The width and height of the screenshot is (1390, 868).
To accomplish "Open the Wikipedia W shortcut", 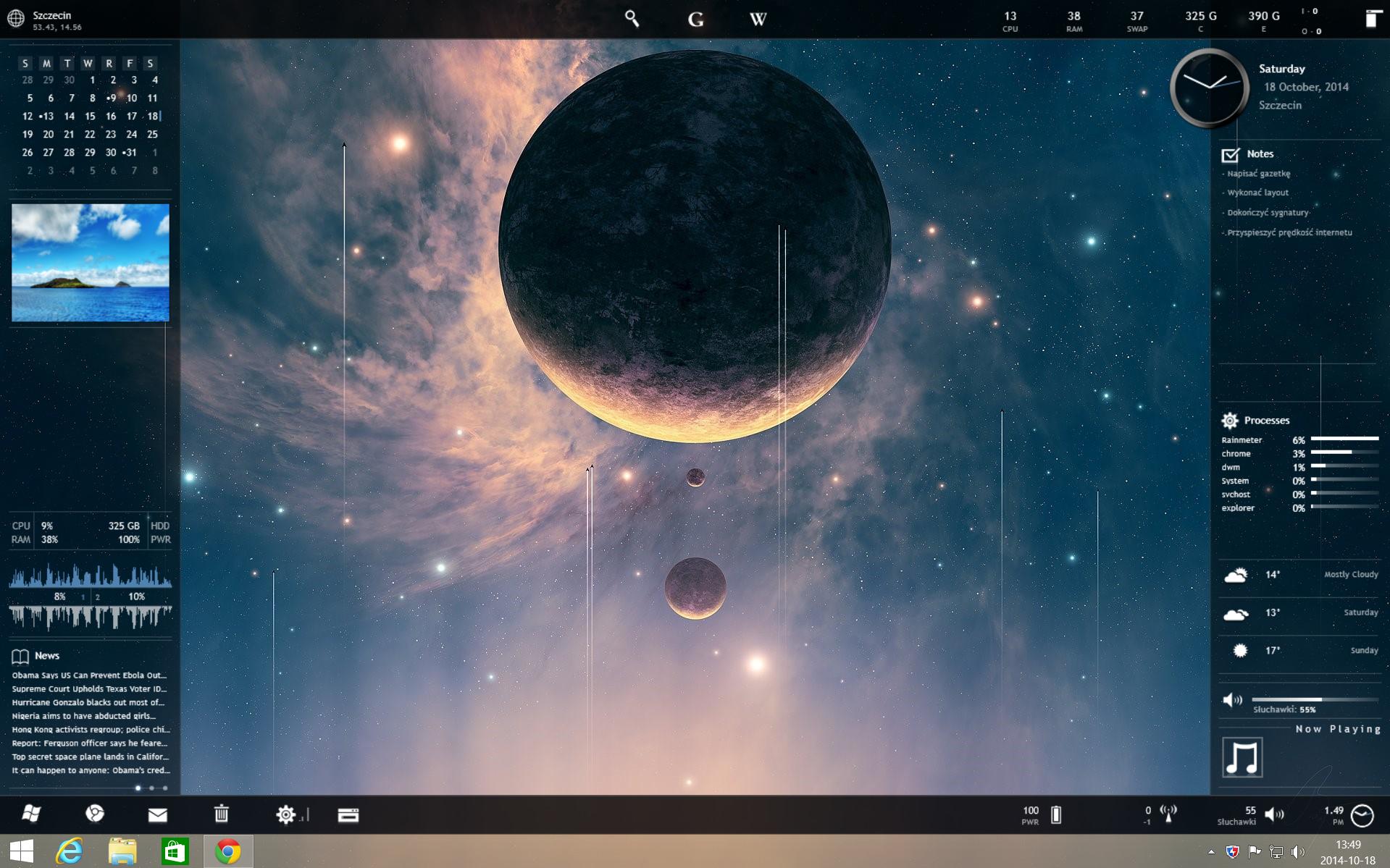I will pos(758,20).
